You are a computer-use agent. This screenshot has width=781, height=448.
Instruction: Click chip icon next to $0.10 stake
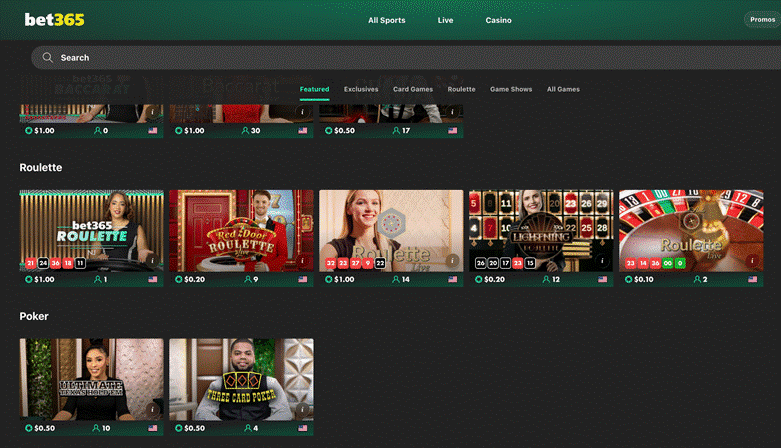629,280
